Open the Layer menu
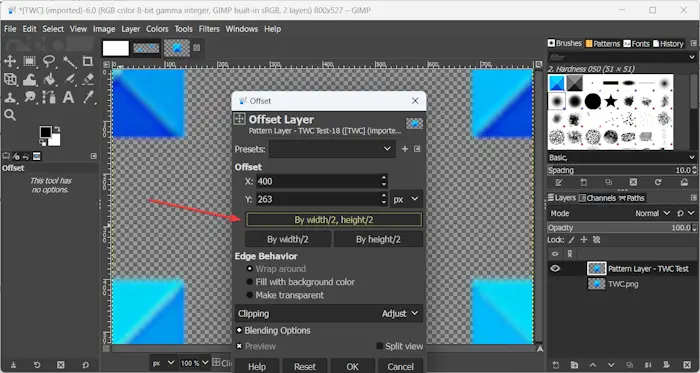The width and height of the screenshot is (700, 373). 131,29
